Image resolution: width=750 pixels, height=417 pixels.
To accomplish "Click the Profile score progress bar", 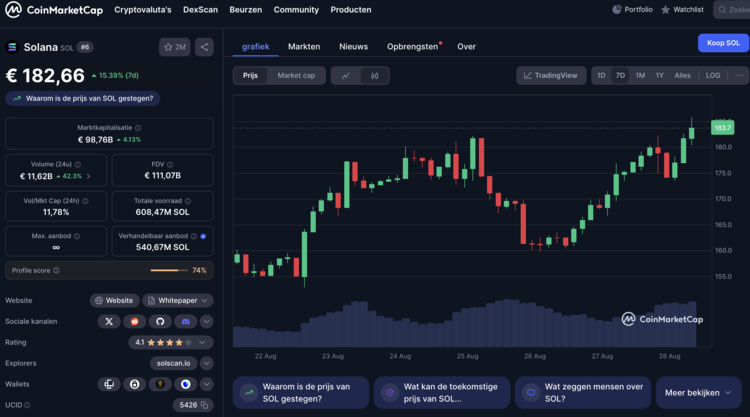I will click(169, 270).
